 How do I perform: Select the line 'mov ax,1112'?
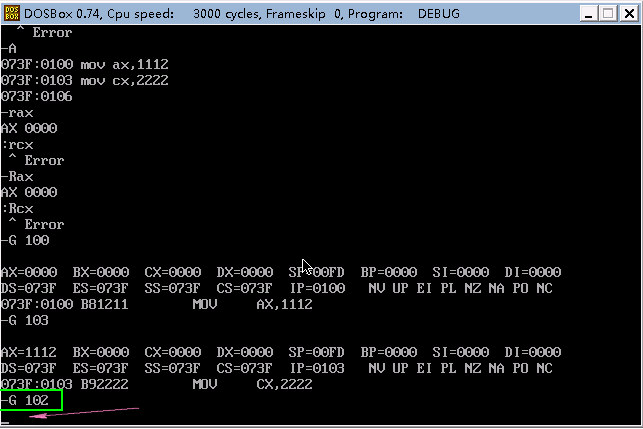[x=124, y=64]
